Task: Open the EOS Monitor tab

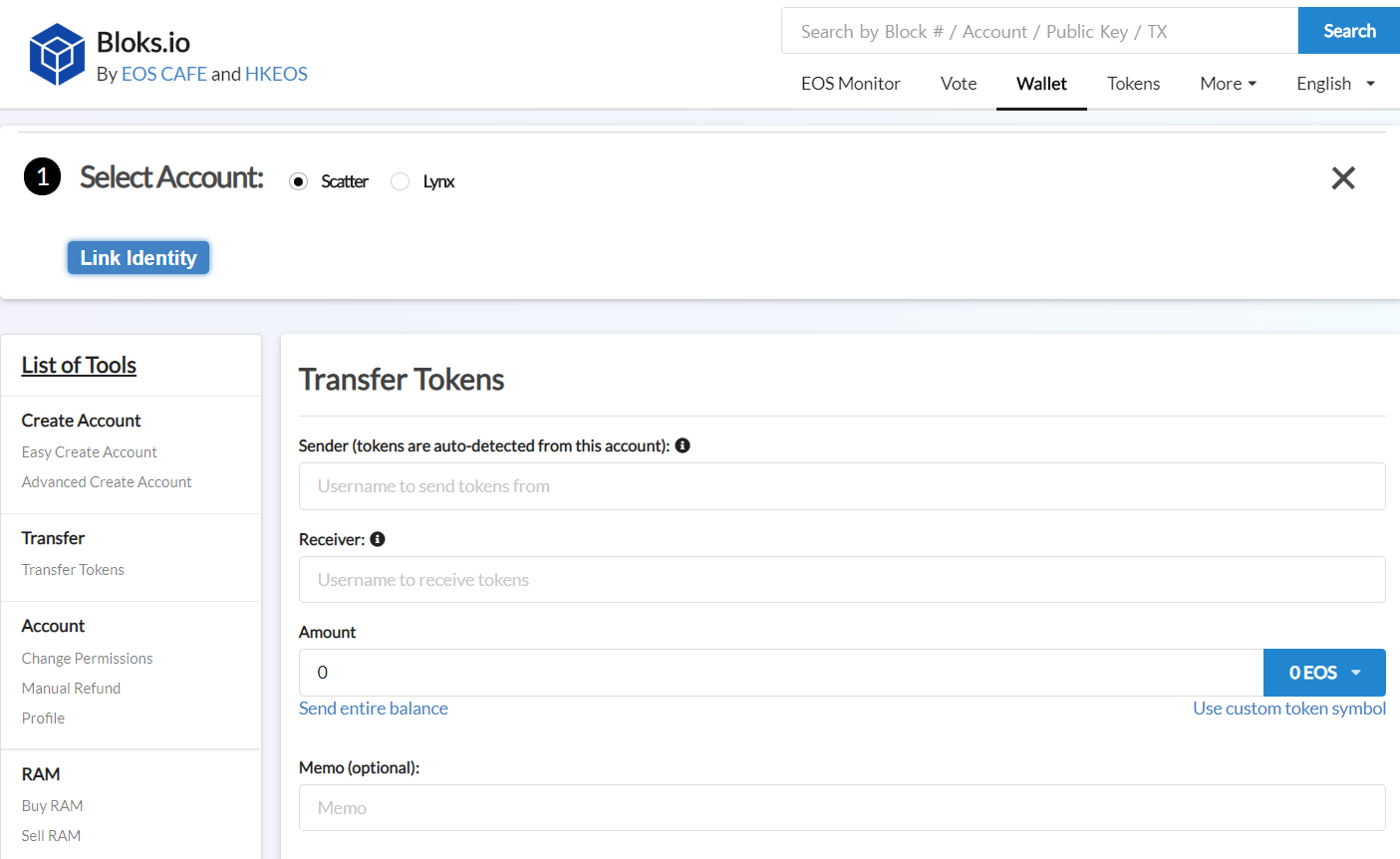Action: pyautogui.click(x=851, y=84)
